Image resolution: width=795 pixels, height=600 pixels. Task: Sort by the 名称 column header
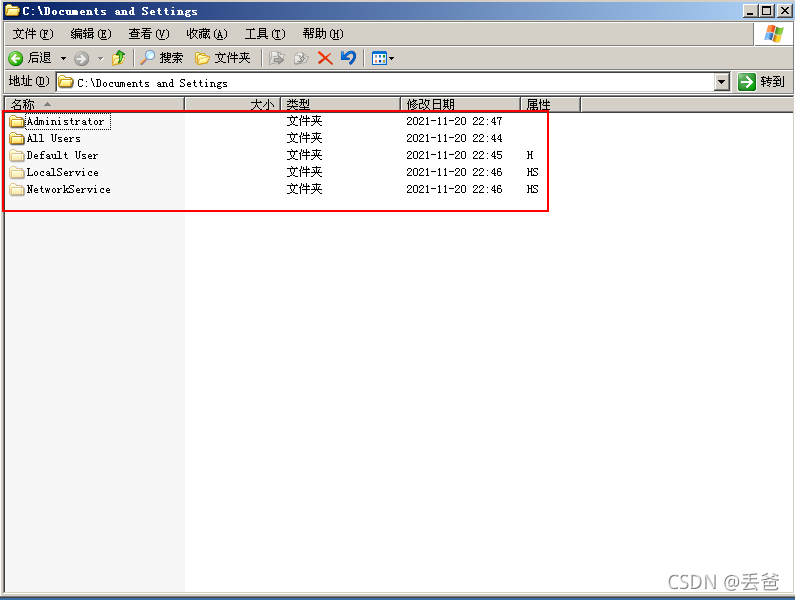[94, 104]
